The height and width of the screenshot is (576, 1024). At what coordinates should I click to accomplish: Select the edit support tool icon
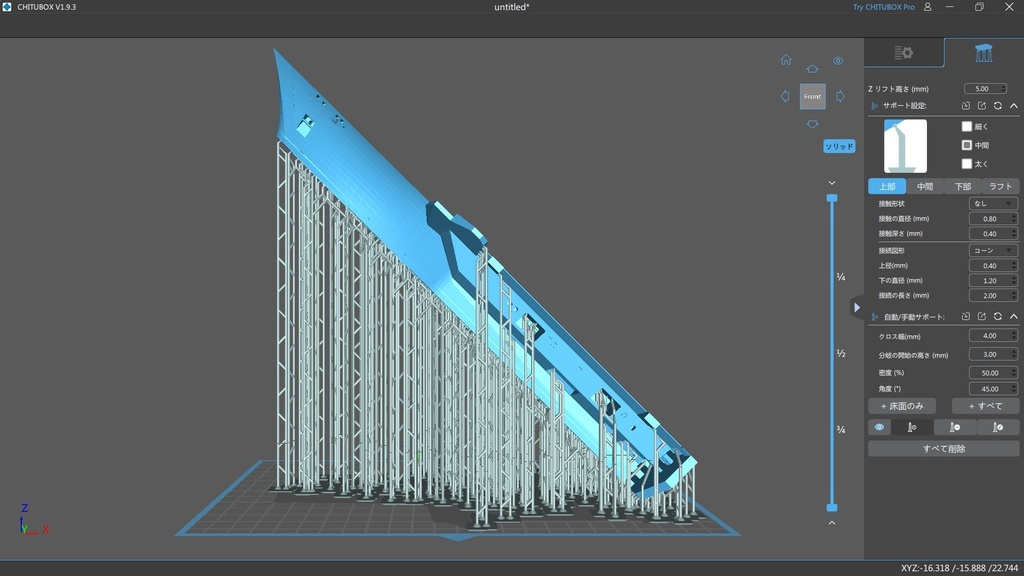click(x=998, y=427)
